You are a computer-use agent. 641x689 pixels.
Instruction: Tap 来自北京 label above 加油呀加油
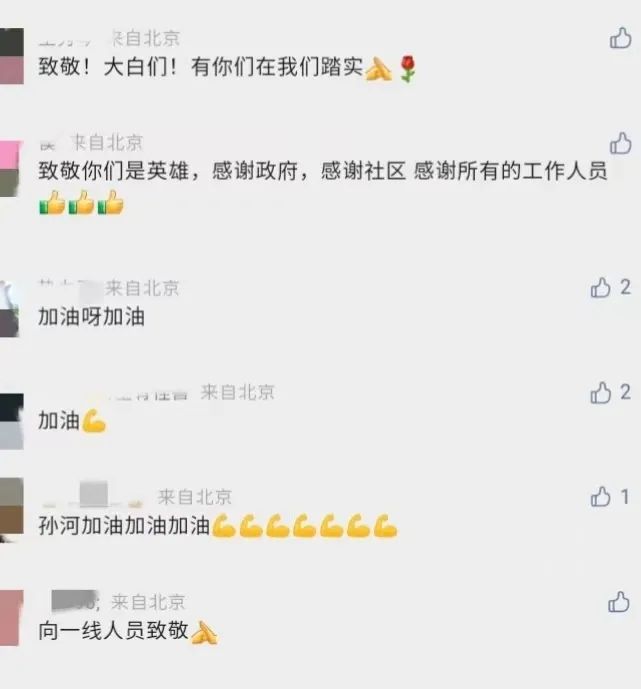tap(142, 288)
